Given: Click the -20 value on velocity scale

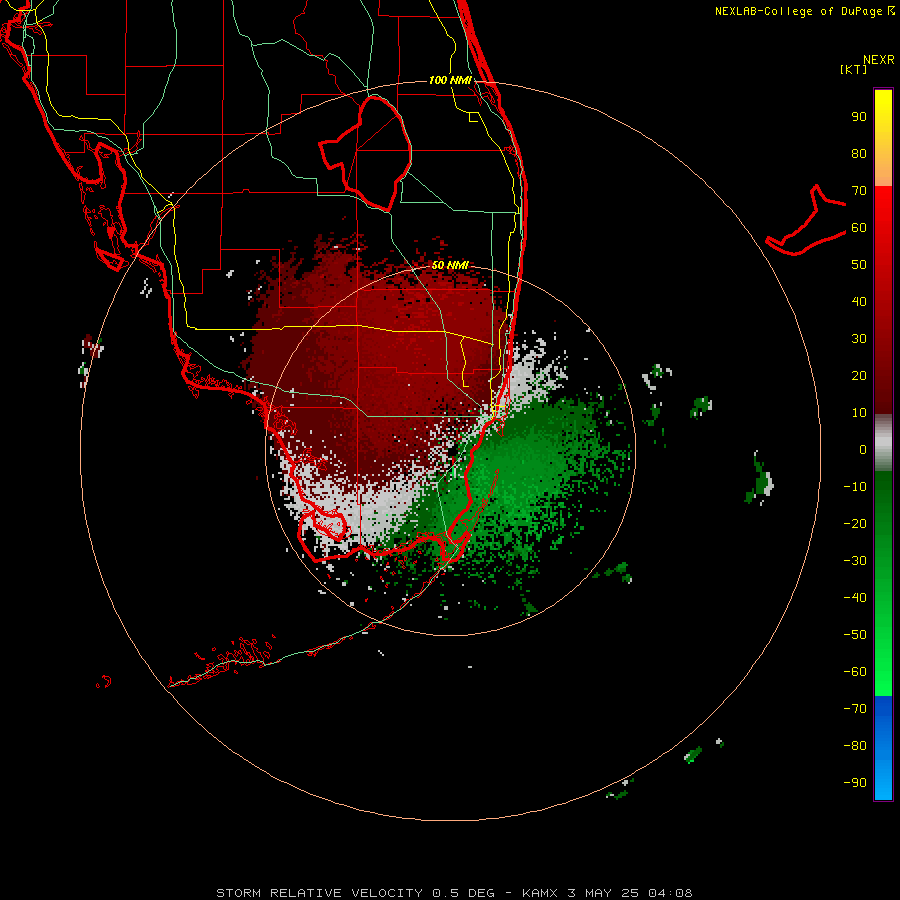Looking at the screenshot, I should pos(855,524).
